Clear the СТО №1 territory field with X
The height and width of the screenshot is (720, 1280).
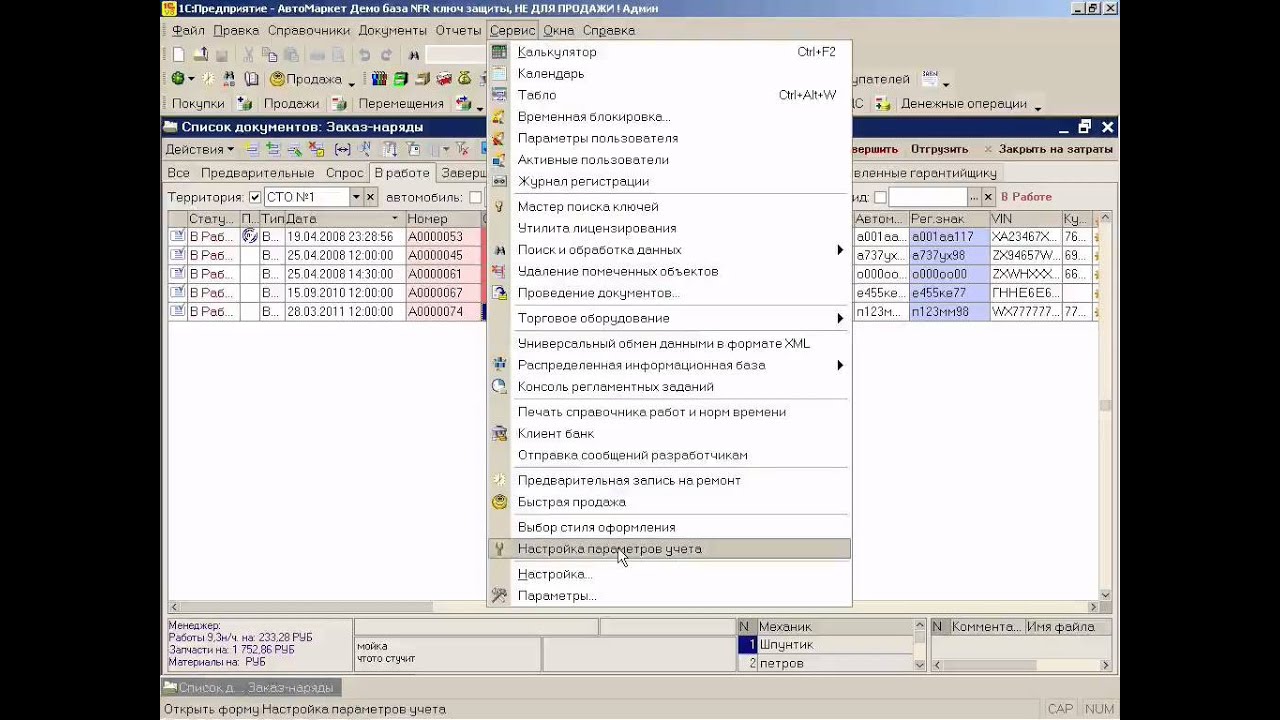[x=370, y=198]
